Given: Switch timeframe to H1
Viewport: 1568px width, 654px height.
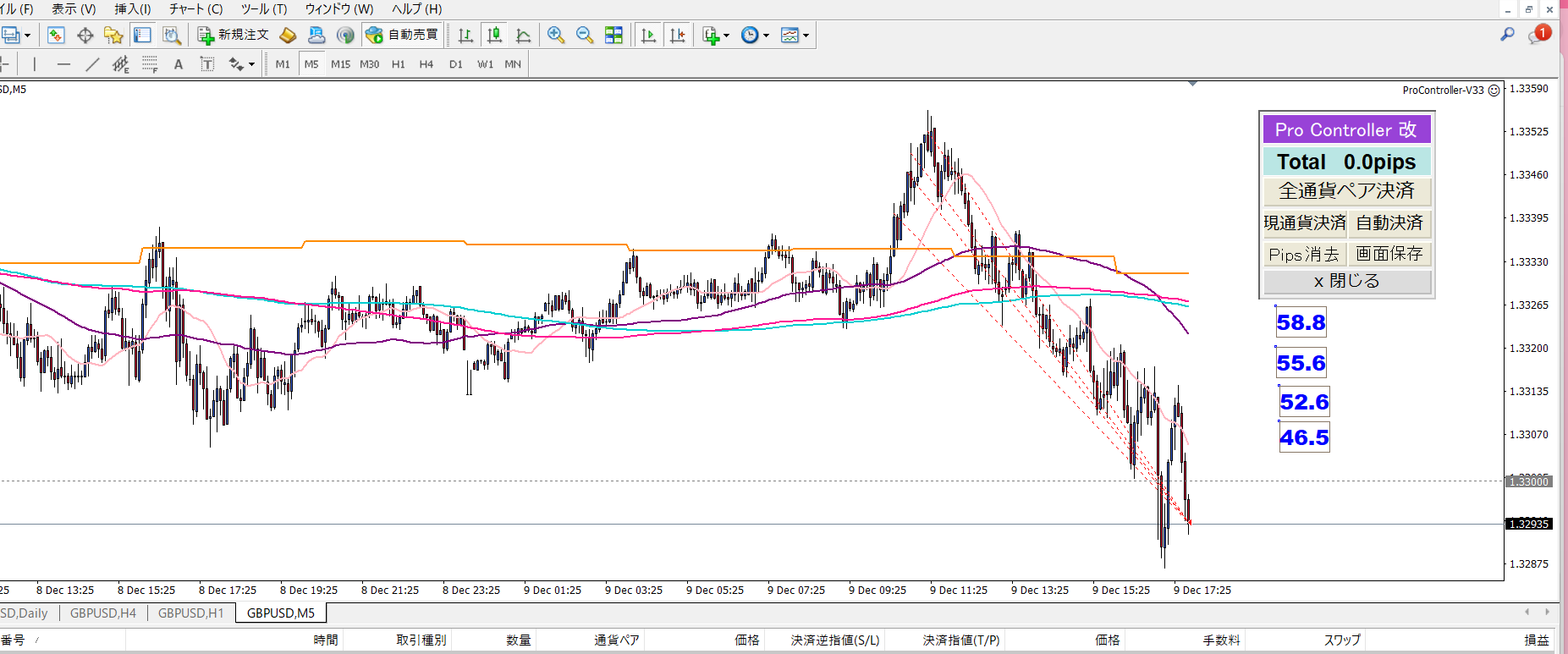Looking at the screenshot, I should (399, 64).
